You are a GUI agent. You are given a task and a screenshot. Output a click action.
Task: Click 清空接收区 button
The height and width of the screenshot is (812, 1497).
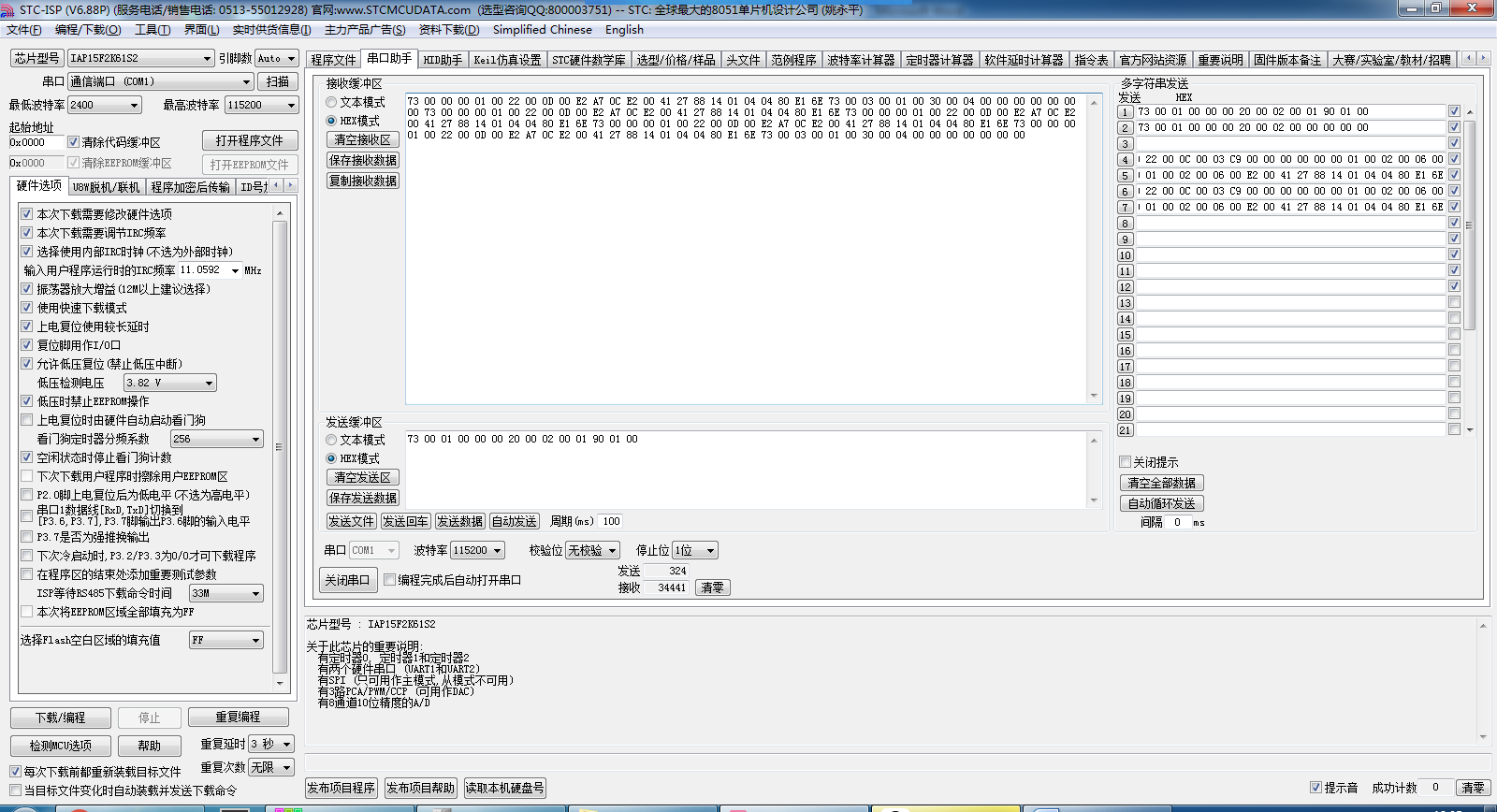pyautogui.click(x=363, y=139)
